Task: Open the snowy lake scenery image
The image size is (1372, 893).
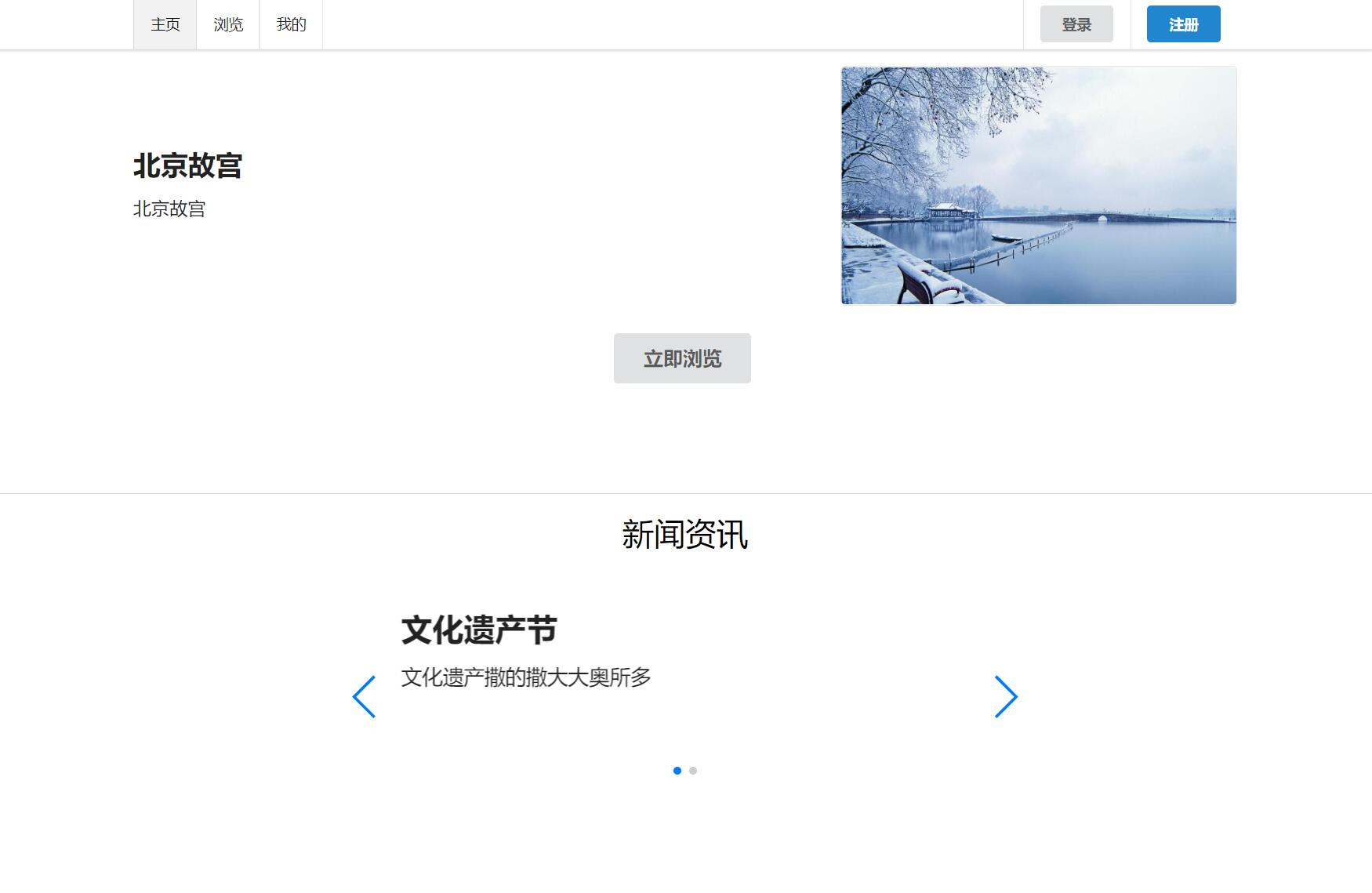Action: pyautogui.click(x=1039, y=185)
